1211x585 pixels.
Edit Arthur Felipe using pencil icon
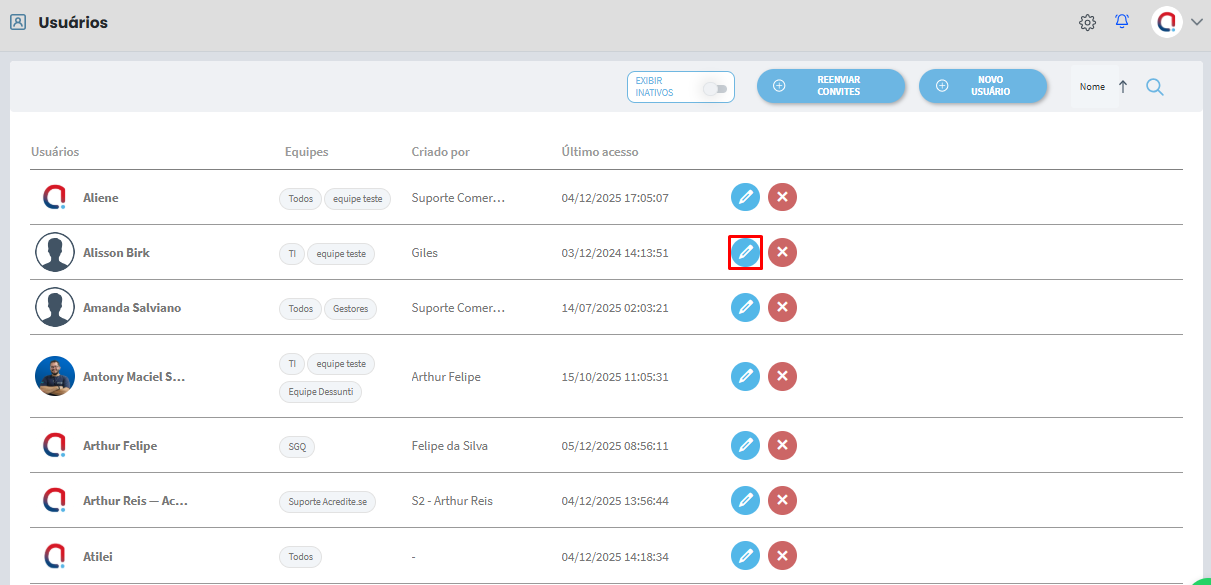pyautogui.click(x=745, y=445)
